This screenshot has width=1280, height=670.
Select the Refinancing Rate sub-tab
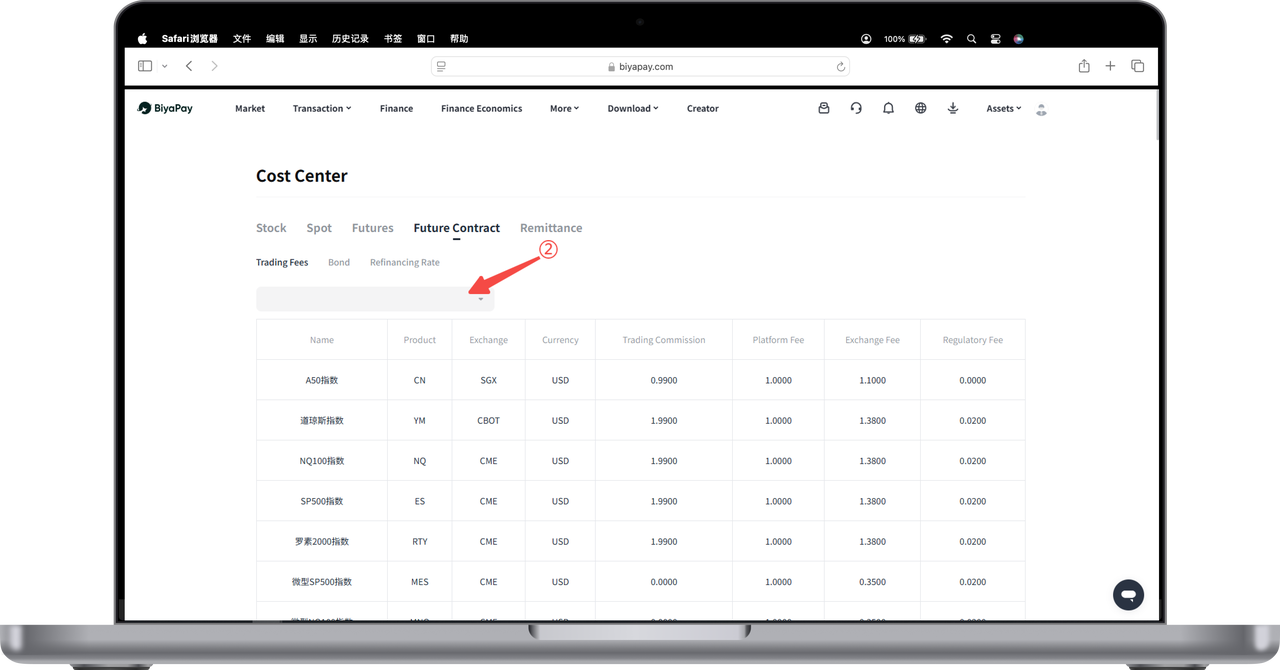tap(404, 263)
